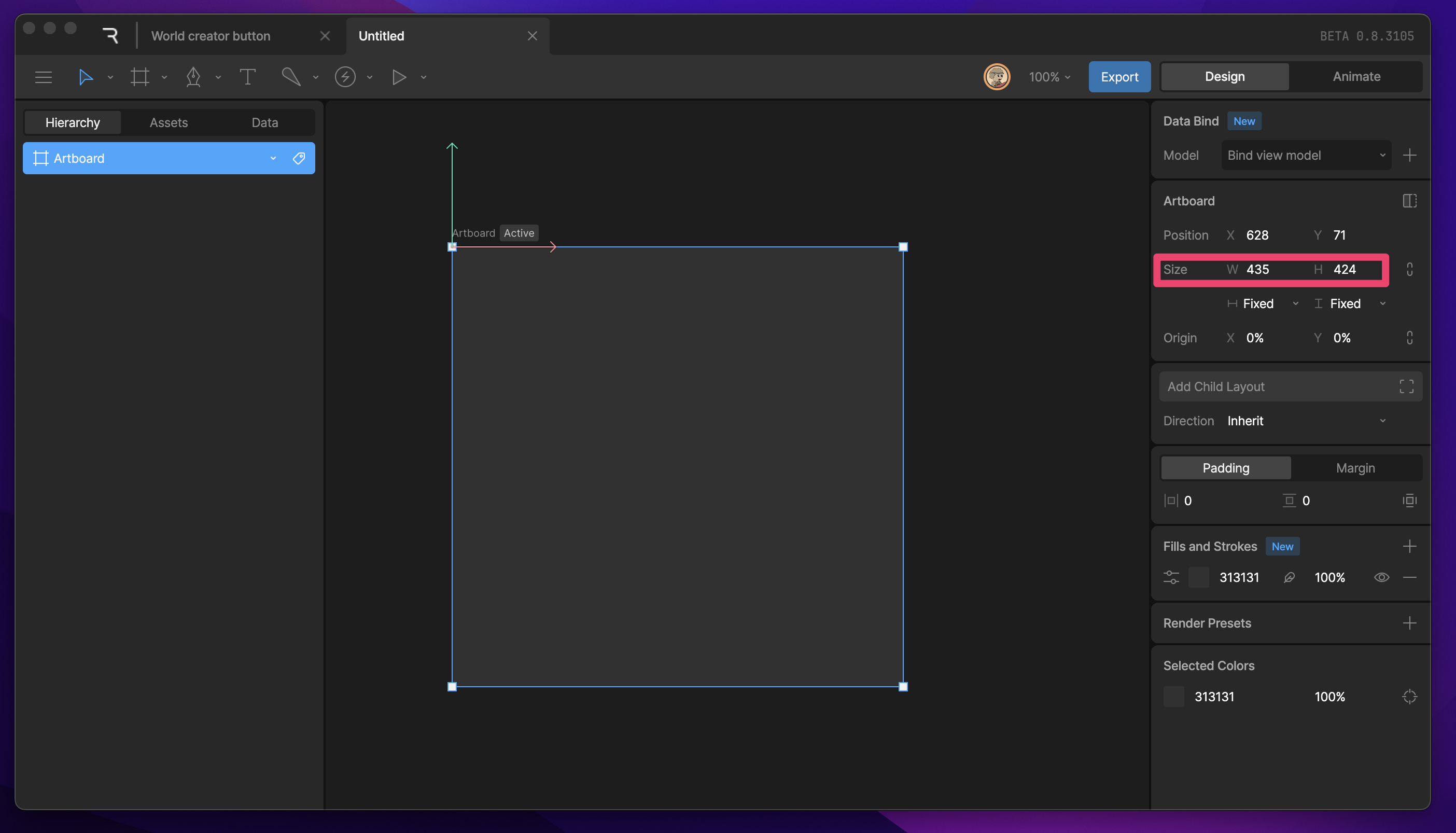Switch to the Animate mode tab

(1356, 77)
